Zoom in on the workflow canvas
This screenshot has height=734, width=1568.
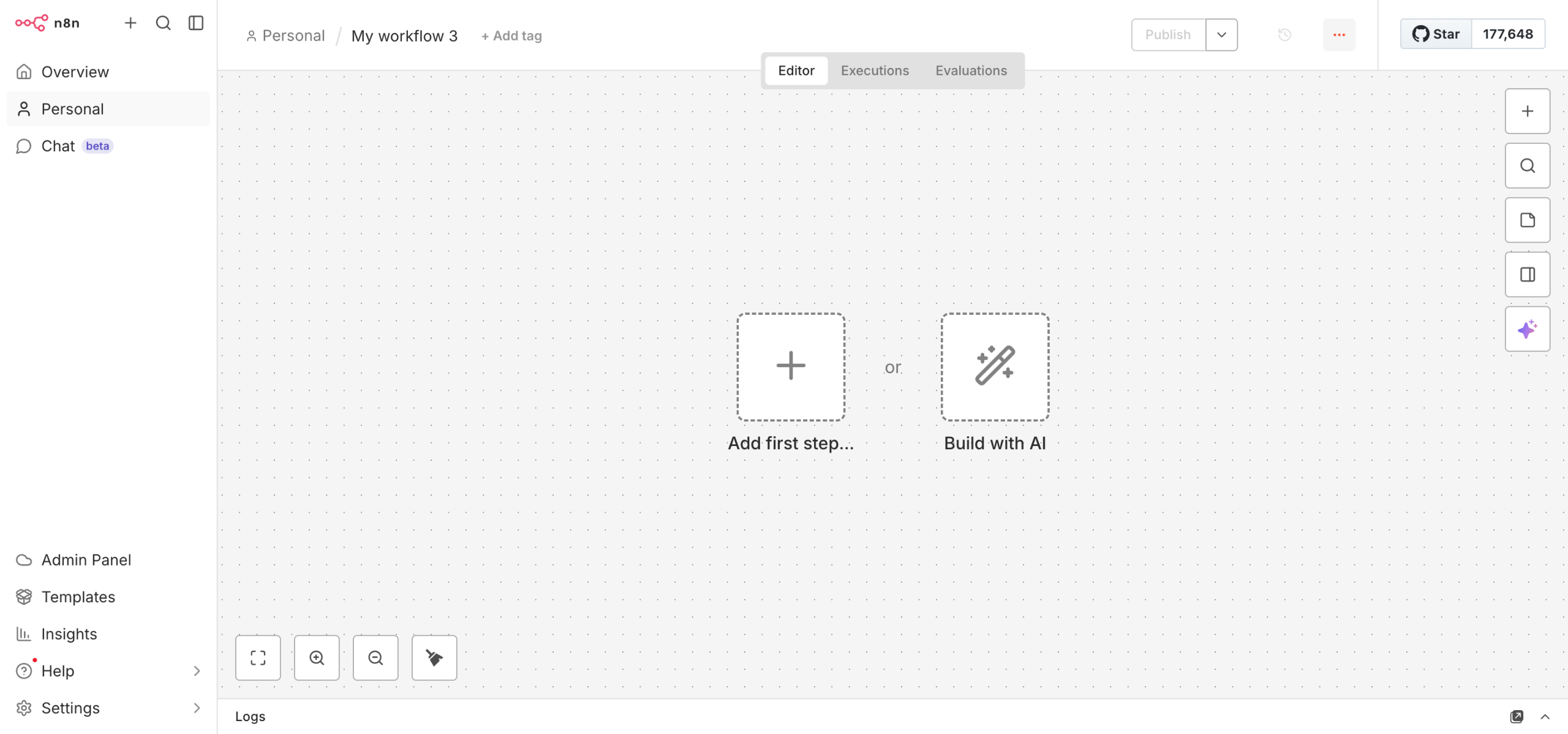(317, 657)
